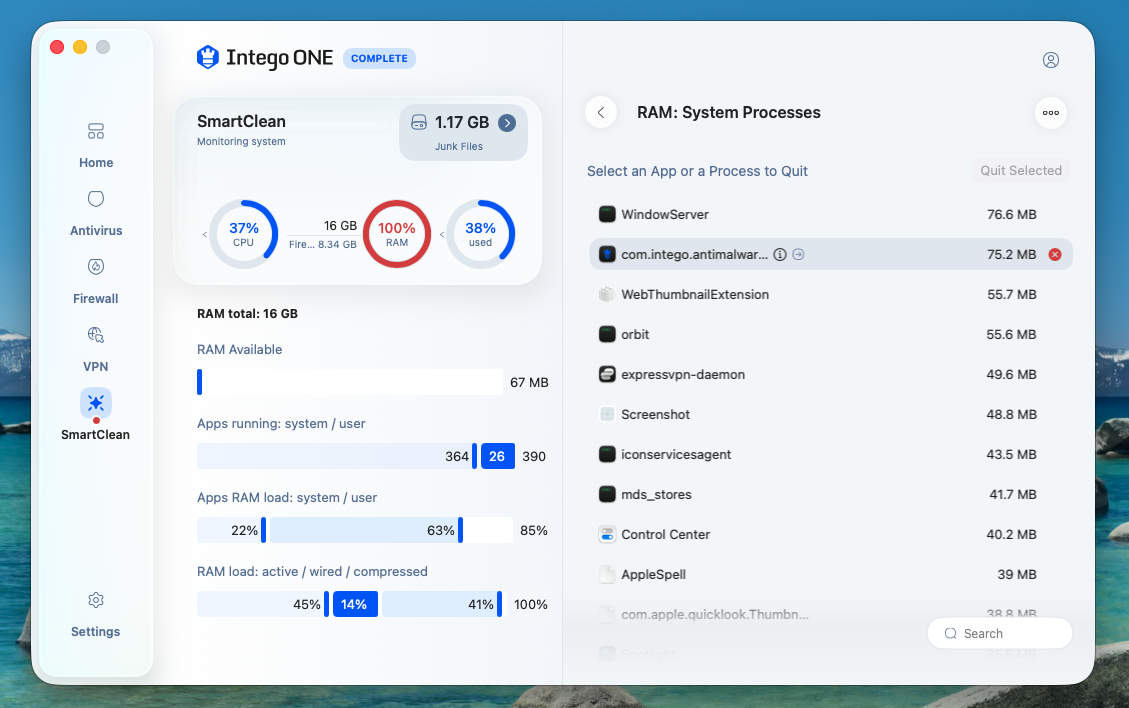1129x708 pixels.
Task: Click the 1.17 GB junk files value
Action: [x=462, y=122]
